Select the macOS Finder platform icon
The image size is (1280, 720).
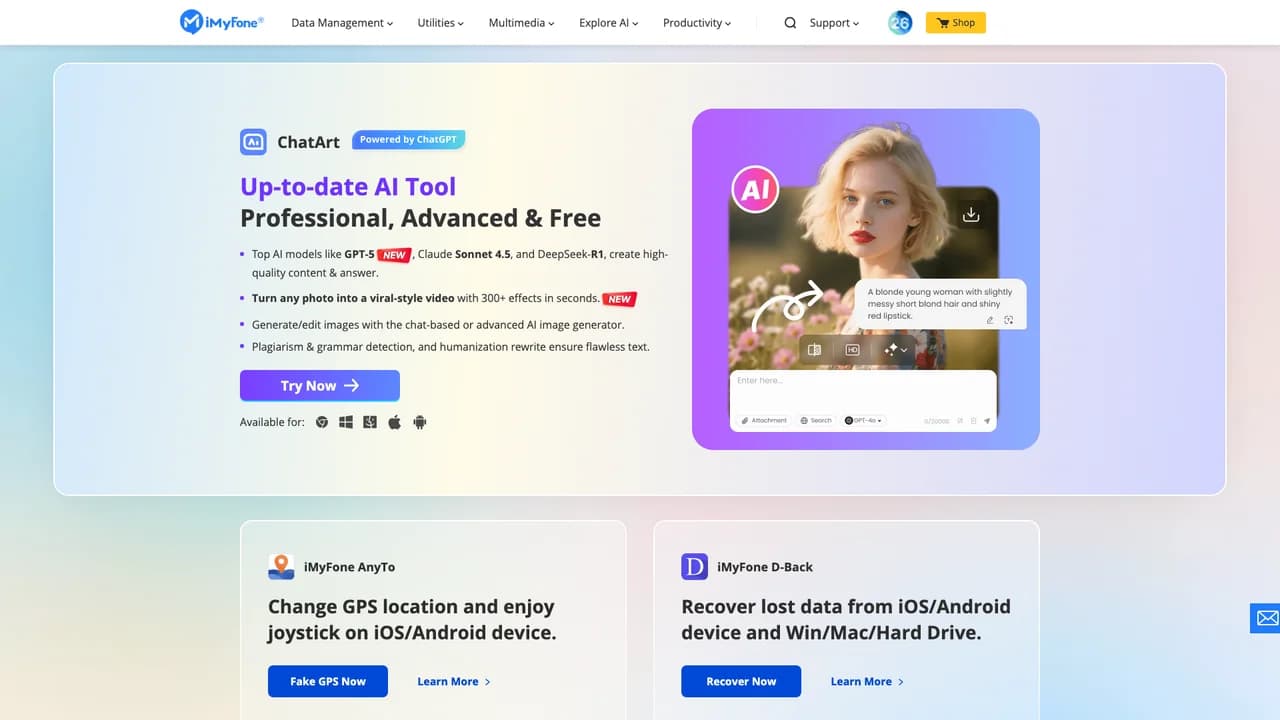coord(370,422)
